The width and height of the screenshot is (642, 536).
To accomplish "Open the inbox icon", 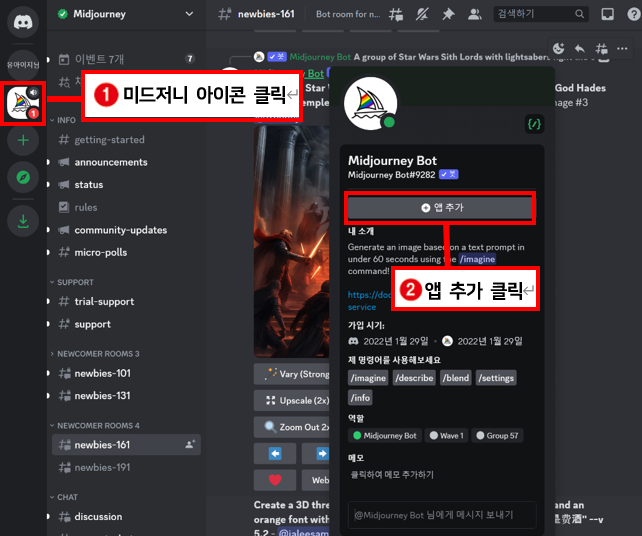I will pos(607,14).
